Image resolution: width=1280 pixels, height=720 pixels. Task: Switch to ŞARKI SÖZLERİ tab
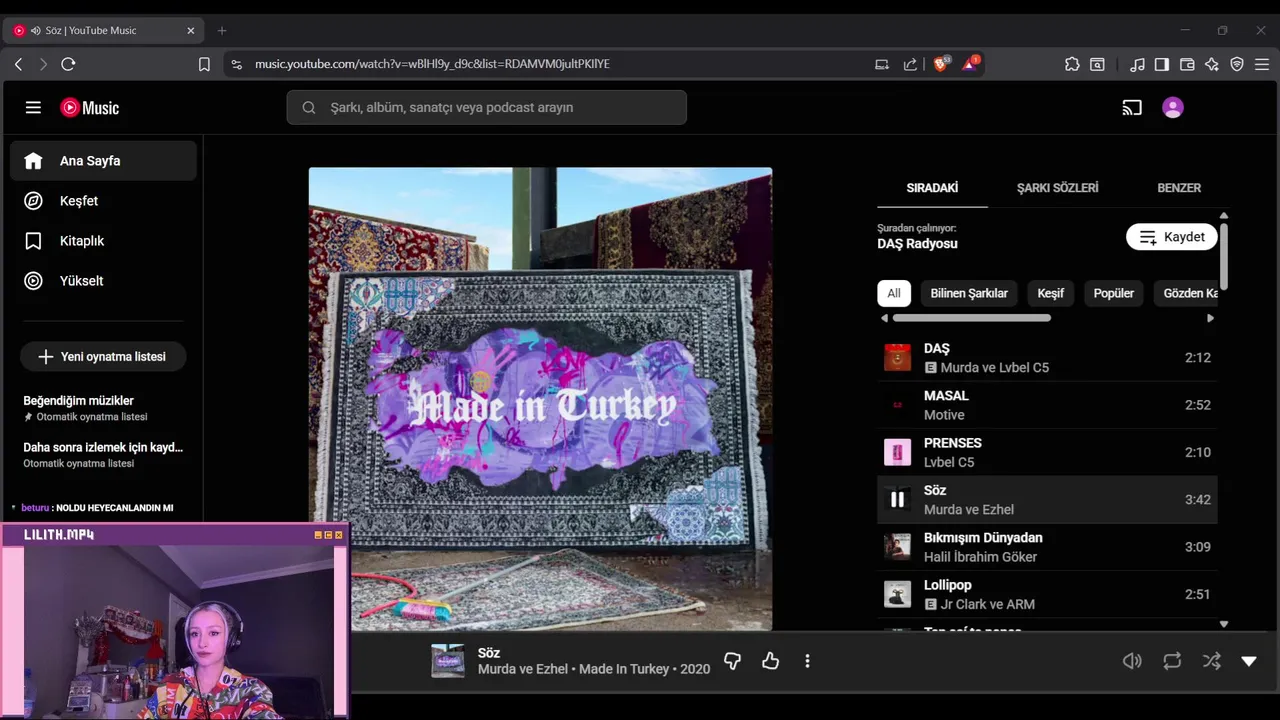tap(1057, 187)
